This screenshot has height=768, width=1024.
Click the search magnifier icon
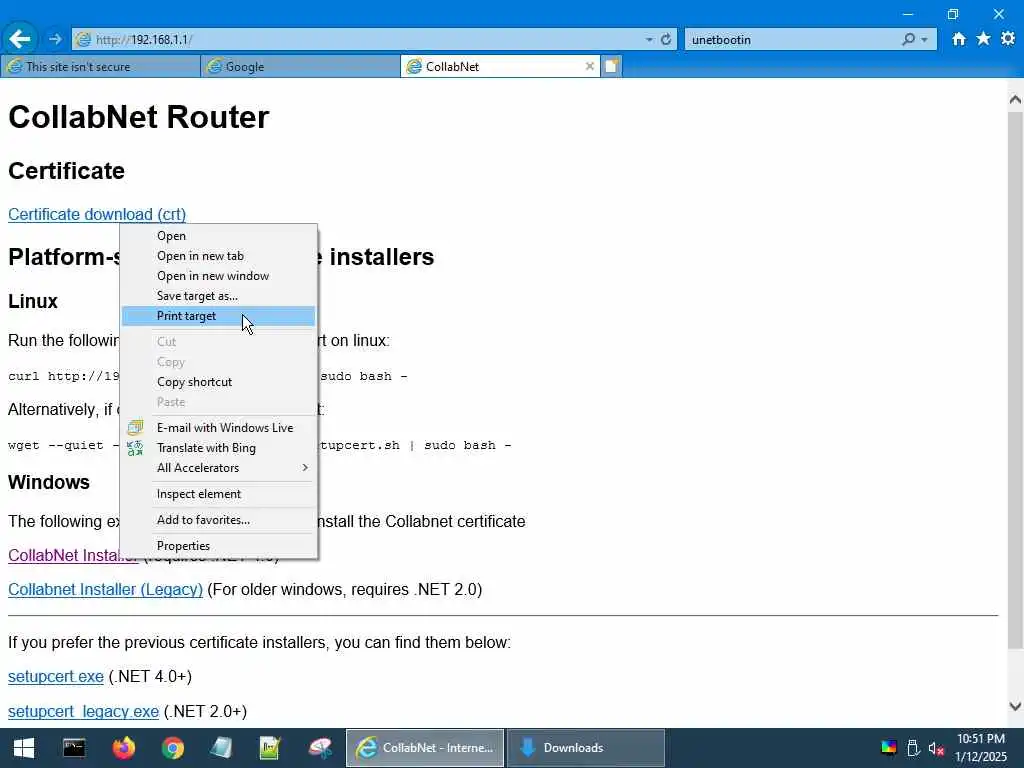tap(908, 39)
